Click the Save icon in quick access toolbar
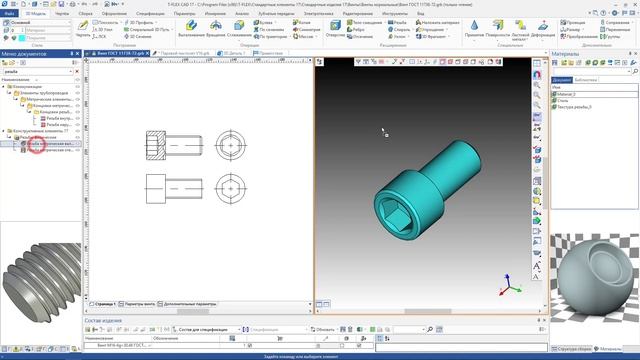640x360 pixels. pyautogui.click(x=61, y=4)
